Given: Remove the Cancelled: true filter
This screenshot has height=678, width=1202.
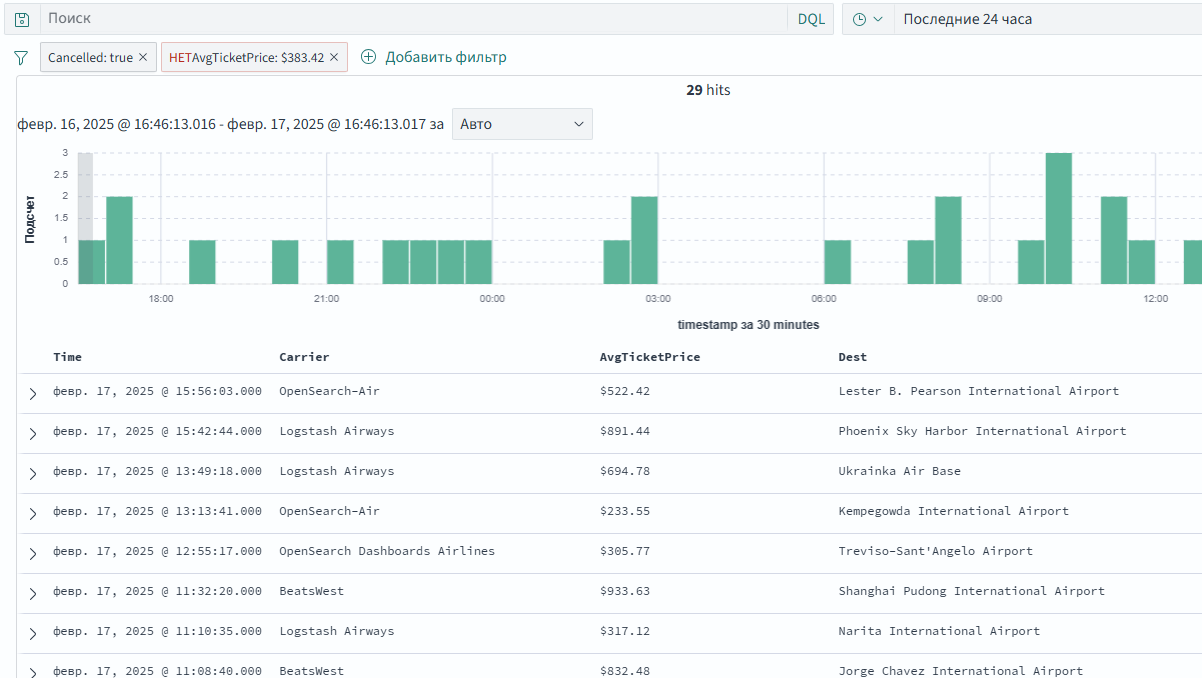Looking at the screenshot, I should (143, 58).
